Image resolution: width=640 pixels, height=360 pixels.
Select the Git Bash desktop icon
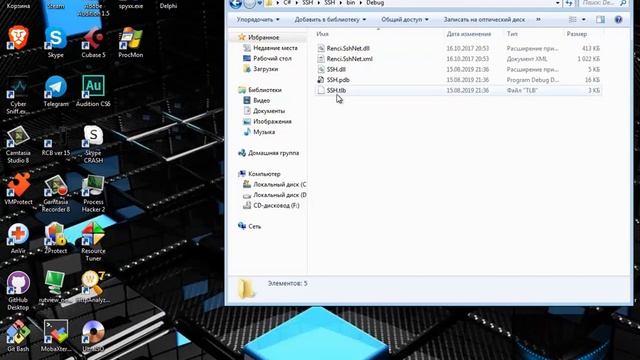pos(18,336)
